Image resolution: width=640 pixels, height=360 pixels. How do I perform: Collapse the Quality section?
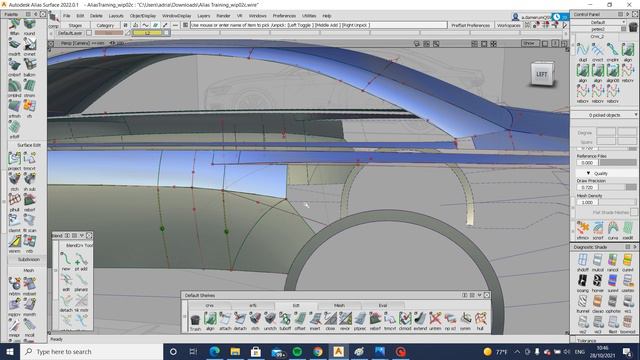click(x=588, y=173)
